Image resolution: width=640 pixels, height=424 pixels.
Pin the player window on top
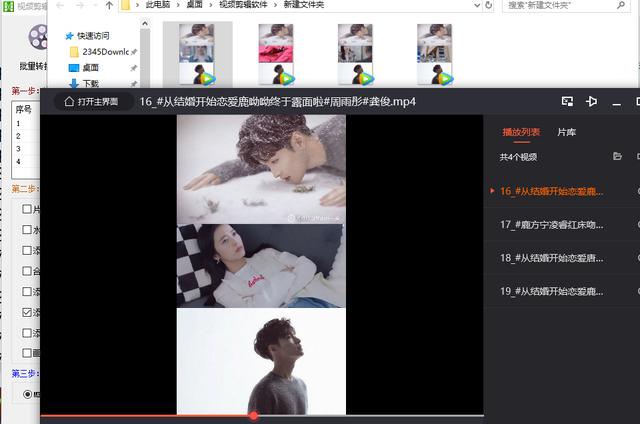pos(591,101)
